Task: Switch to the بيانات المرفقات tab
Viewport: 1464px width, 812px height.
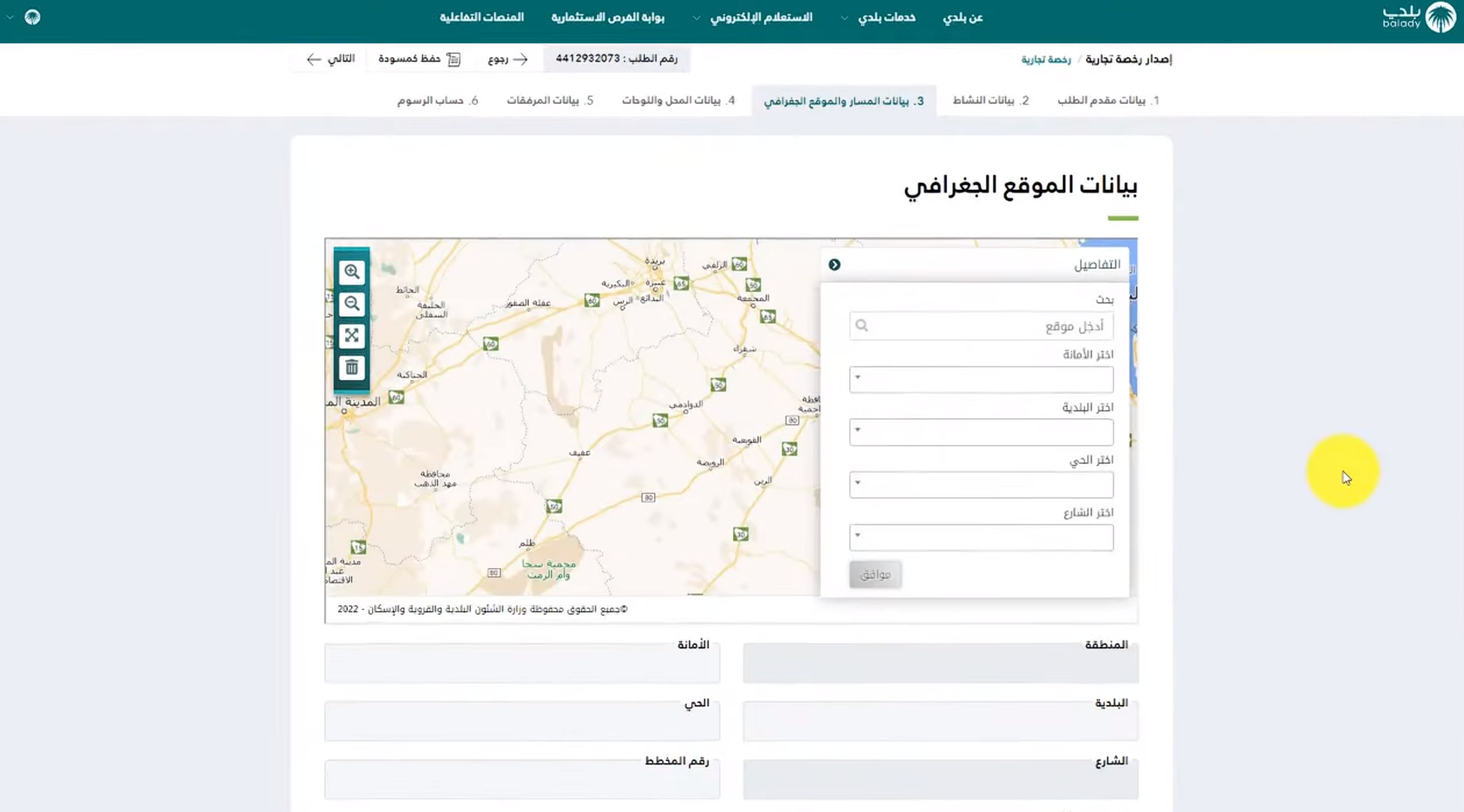Action: coord(551,100)
